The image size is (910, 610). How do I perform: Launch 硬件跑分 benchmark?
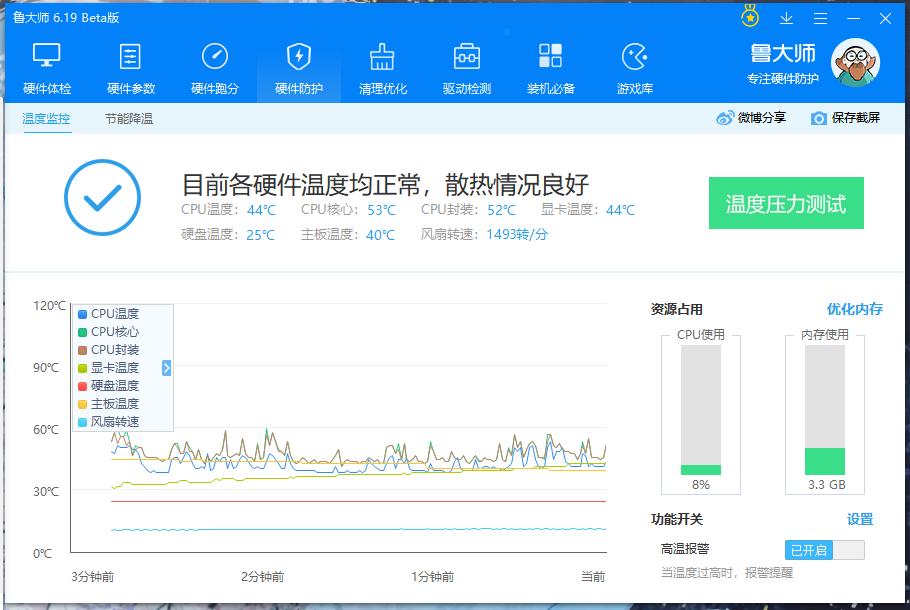point(214,65)
